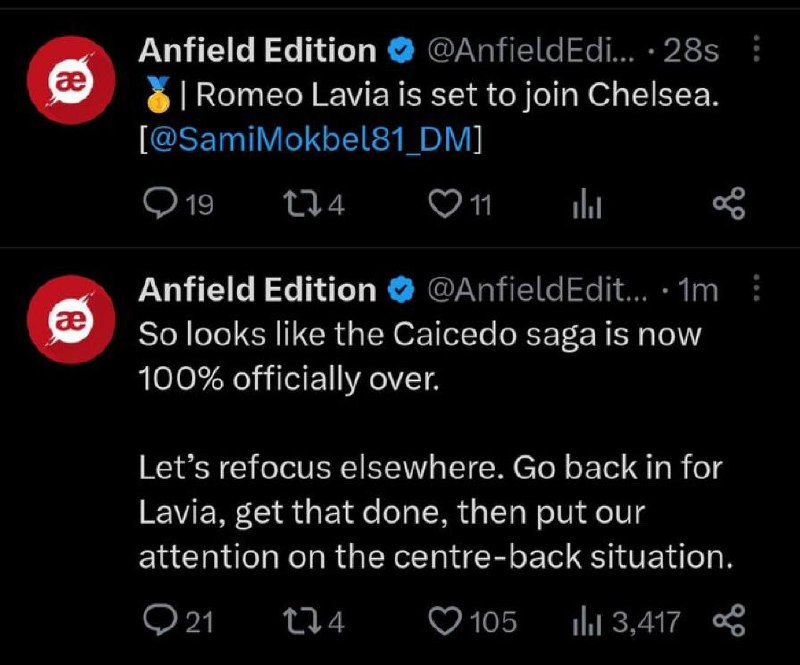The image size is (800, 665).
Task: Open more options on the Lavia tweet
Action: [756, 47]
